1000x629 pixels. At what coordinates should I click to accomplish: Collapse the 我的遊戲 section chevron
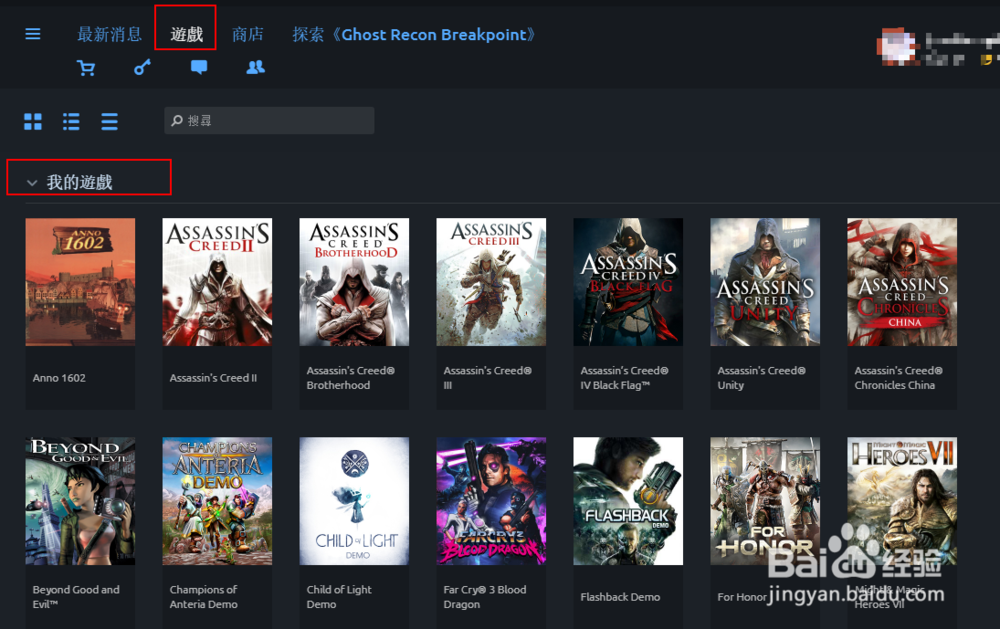pyautogui.click(x=32, y=183)
